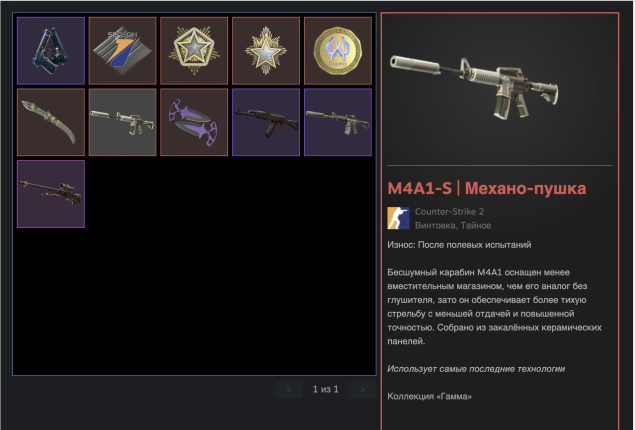Image resolution: width=635 pixels, height=430 pixels.
Task: Select the purple shadow daggers item
Action: [194, 122]
